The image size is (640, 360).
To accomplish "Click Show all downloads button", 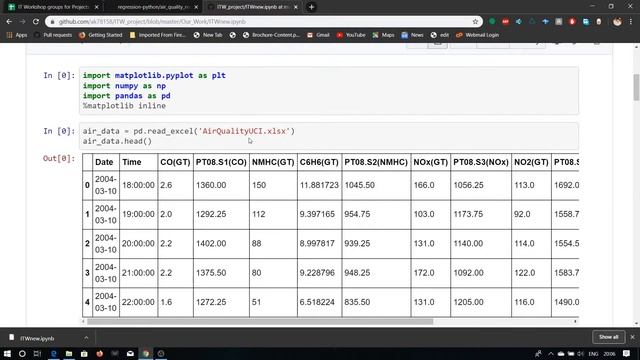I will 609,337.
